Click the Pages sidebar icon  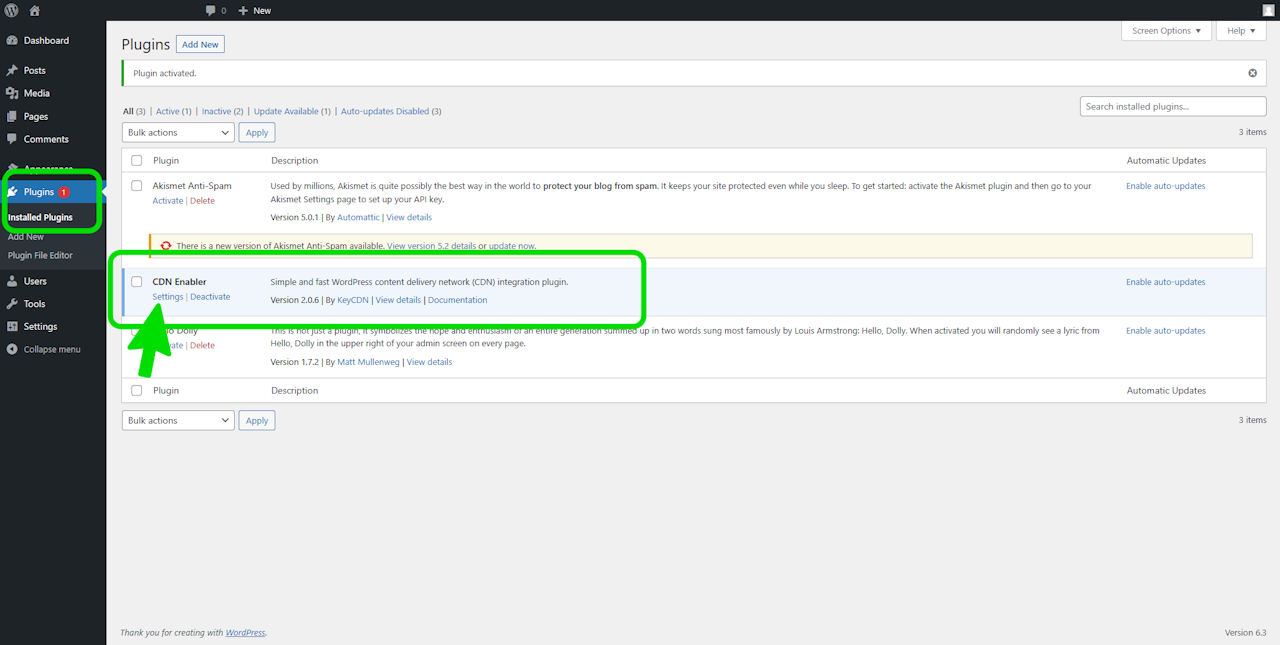coord(12,116)
